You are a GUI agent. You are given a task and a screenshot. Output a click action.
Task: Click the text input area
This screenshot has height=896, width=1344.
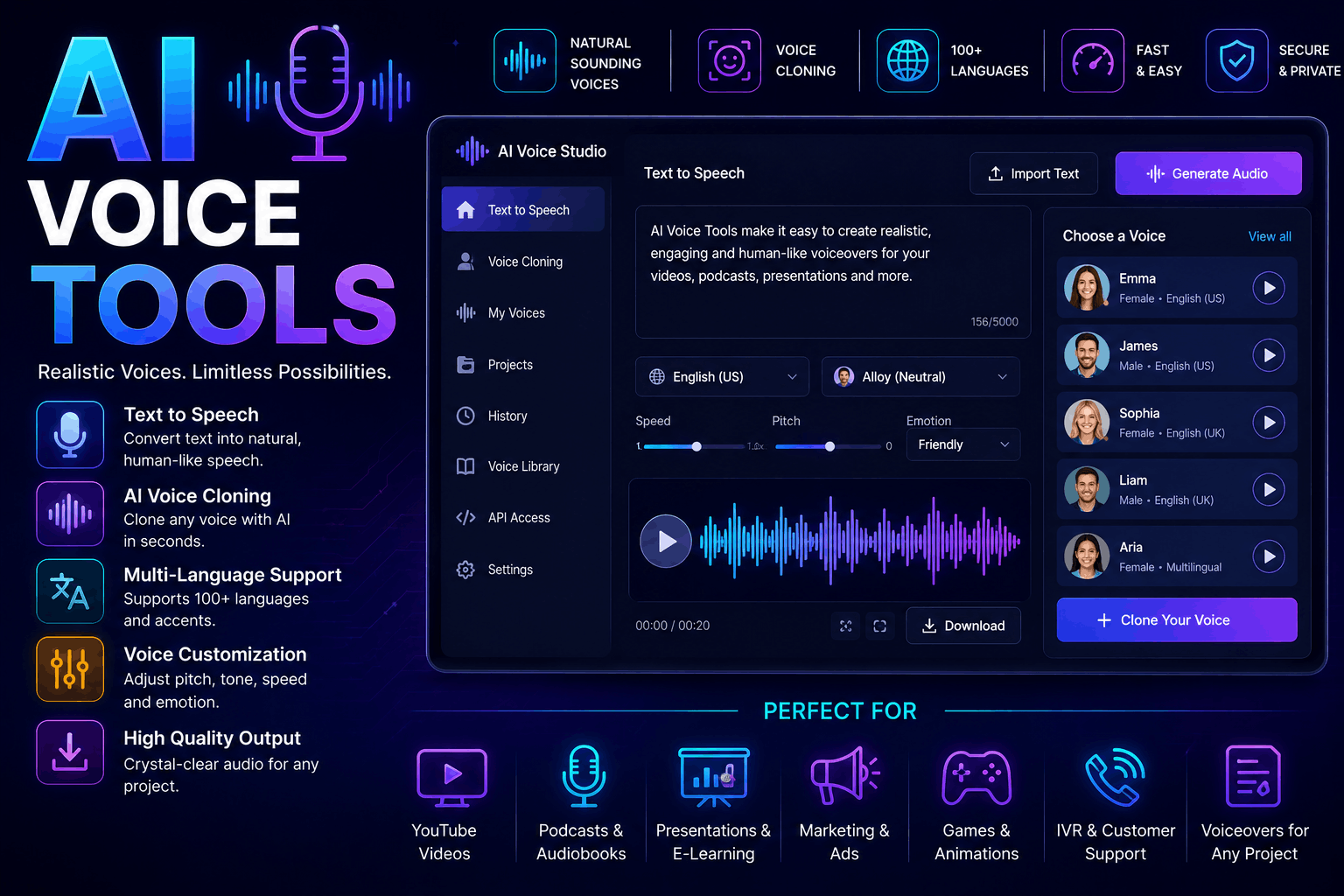pyautogui.click(x=833, y=272)
